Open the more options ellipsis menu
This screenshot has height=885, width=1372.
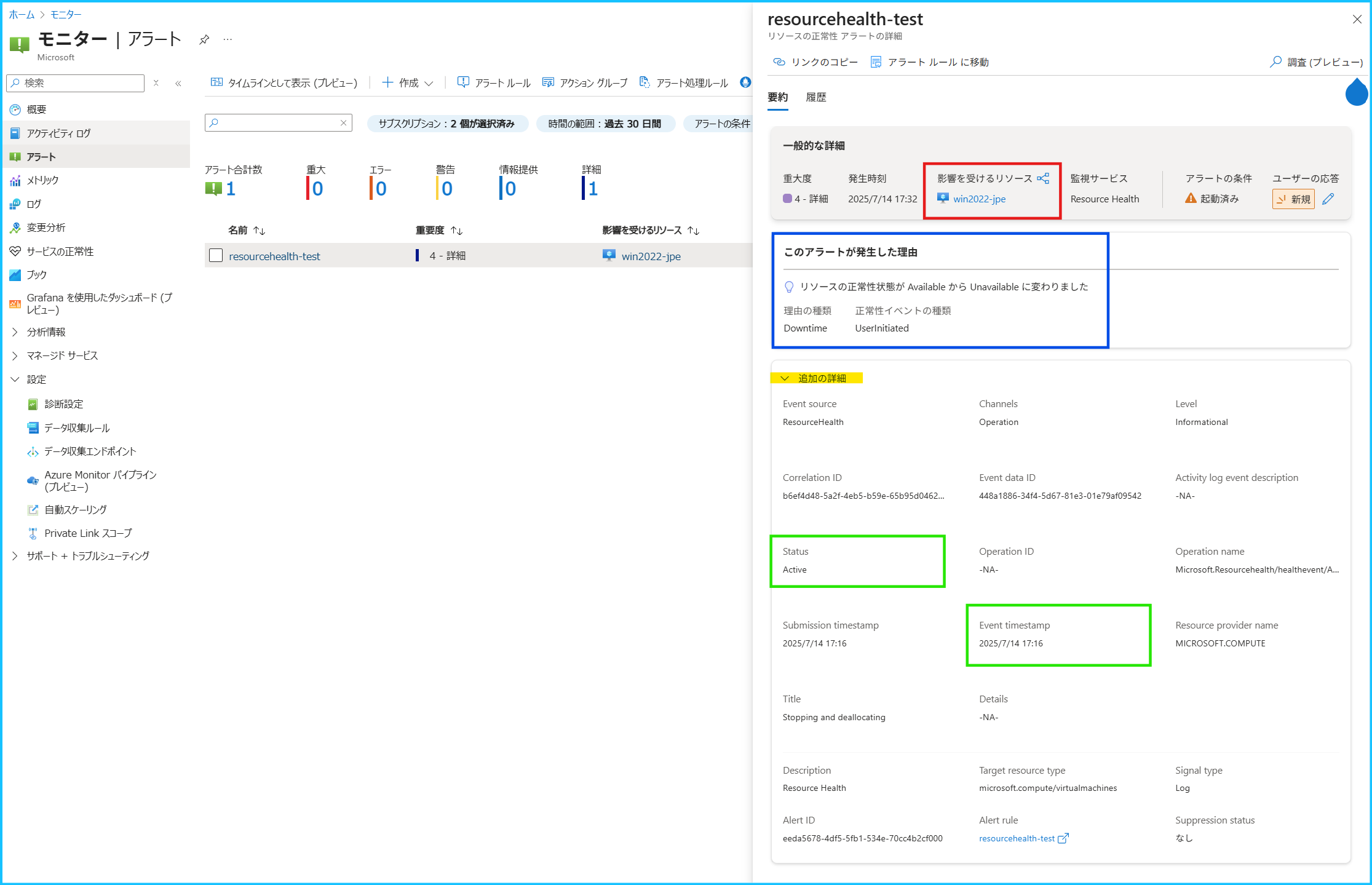[x=228, y=40]
